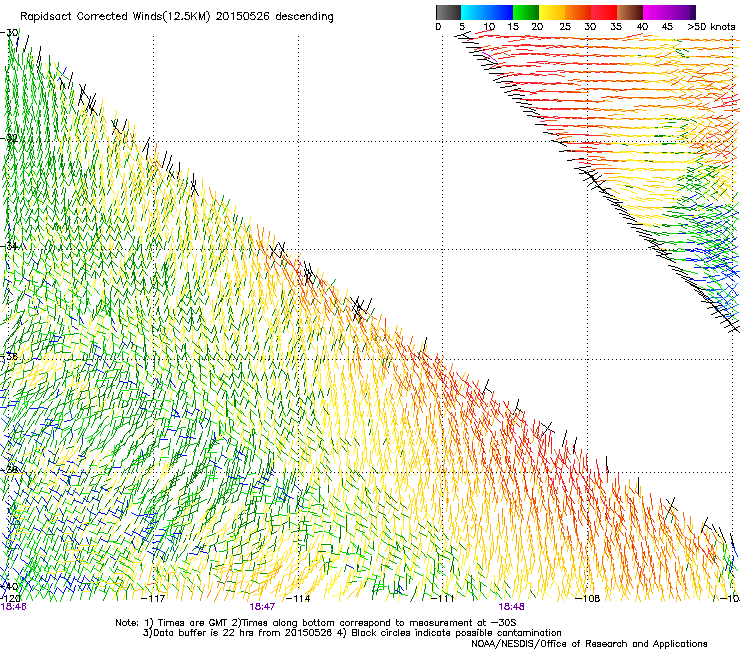Click the '-40' latitude axis label
This screenshot has width=740, height=650.
tap(9, 586)
